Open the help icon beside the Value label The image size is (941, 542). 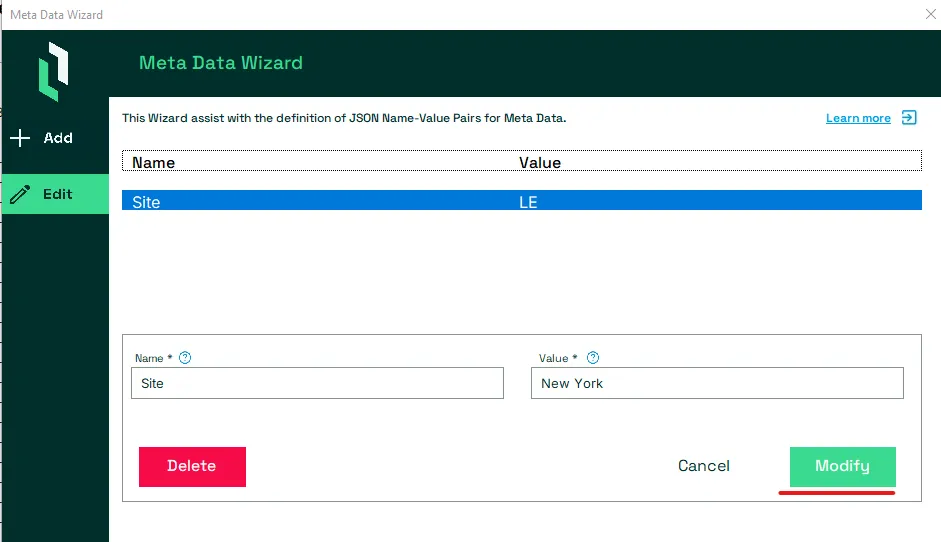point(593,358)
